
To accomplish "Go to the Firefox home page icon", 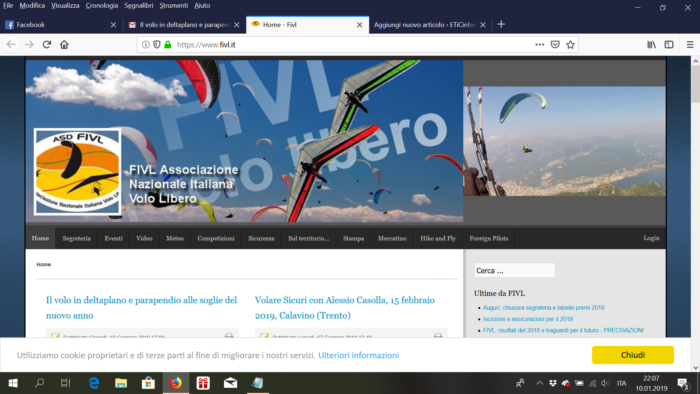I will tap(64, 45).
